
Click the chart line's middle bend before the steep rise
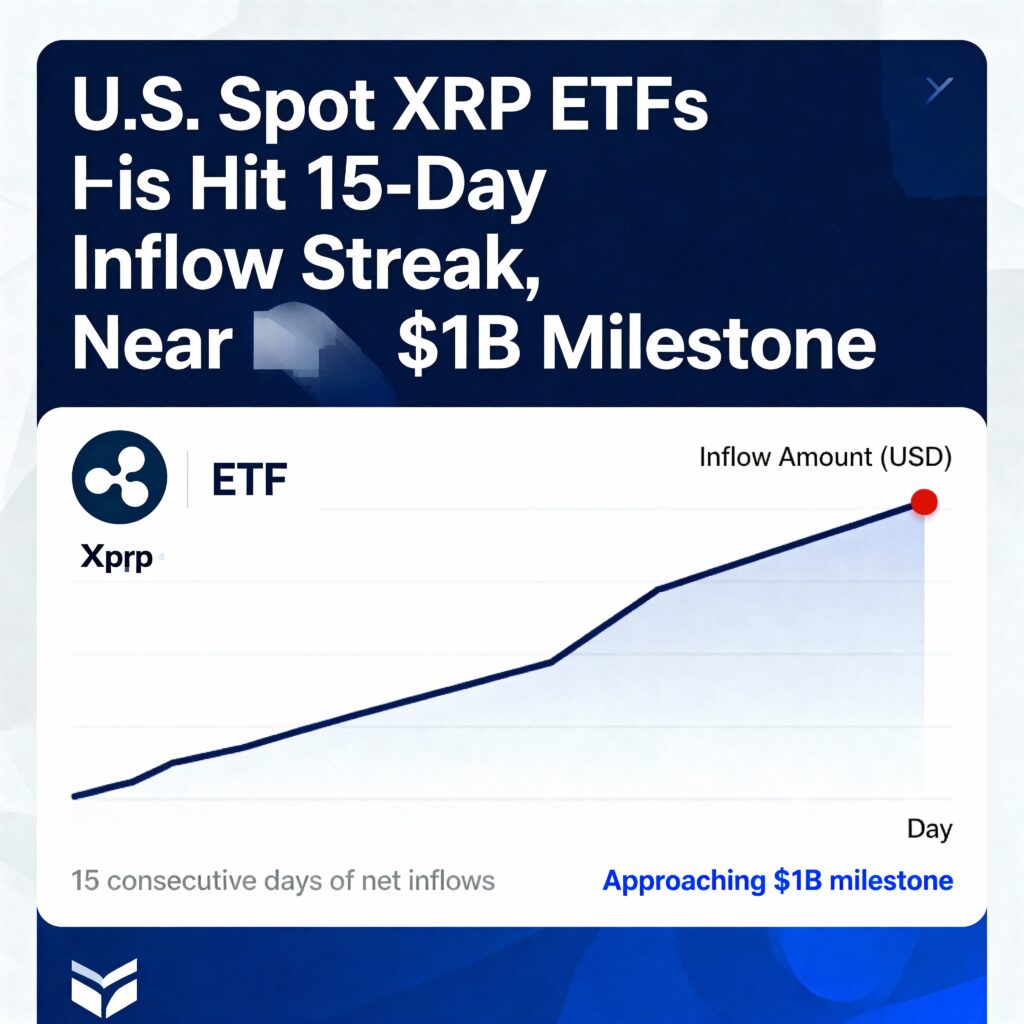(551, 661)
